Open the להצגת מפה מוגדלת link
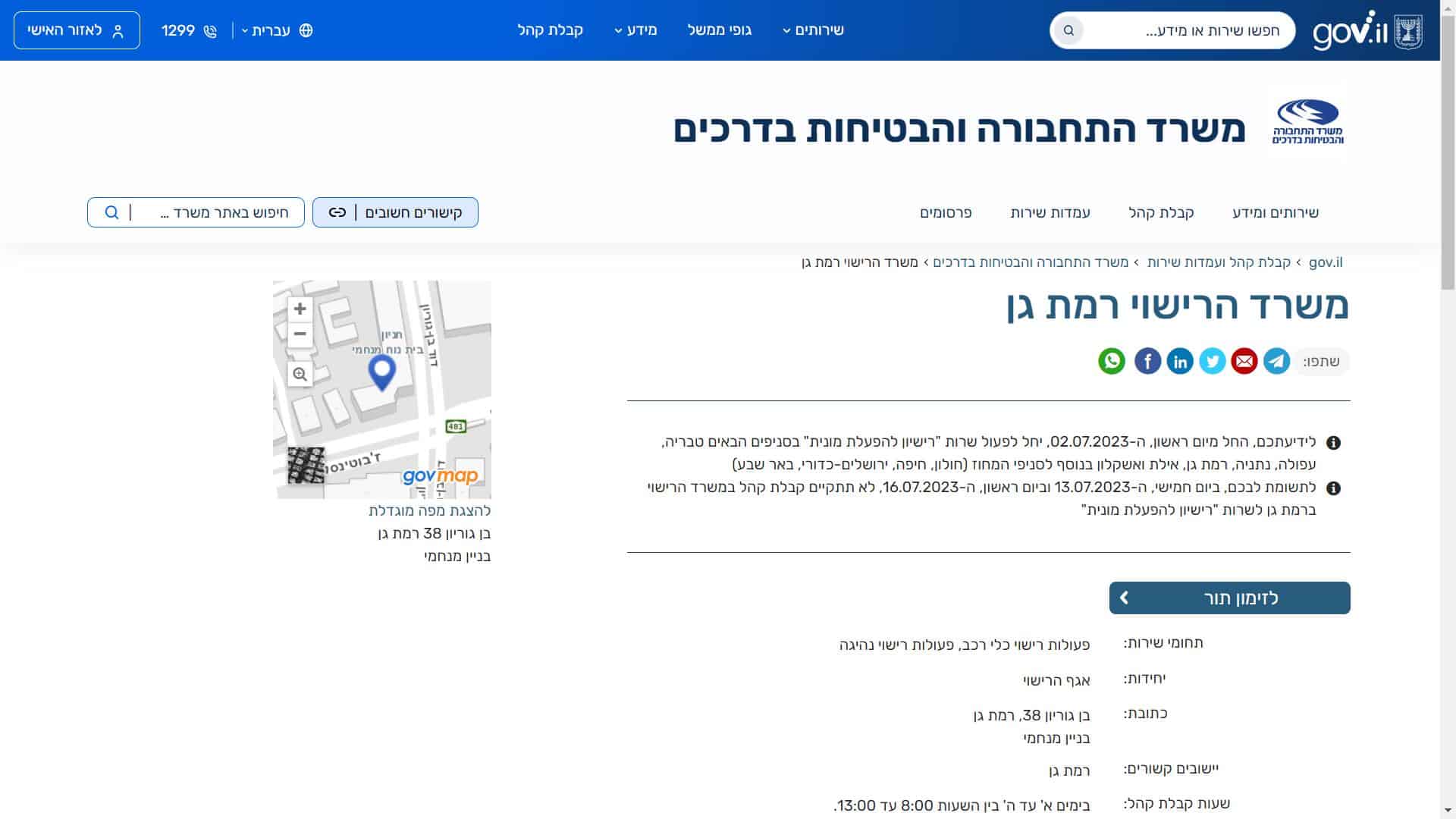The height and width of the screenshot is (819, 1456). (x=430, y=511)
